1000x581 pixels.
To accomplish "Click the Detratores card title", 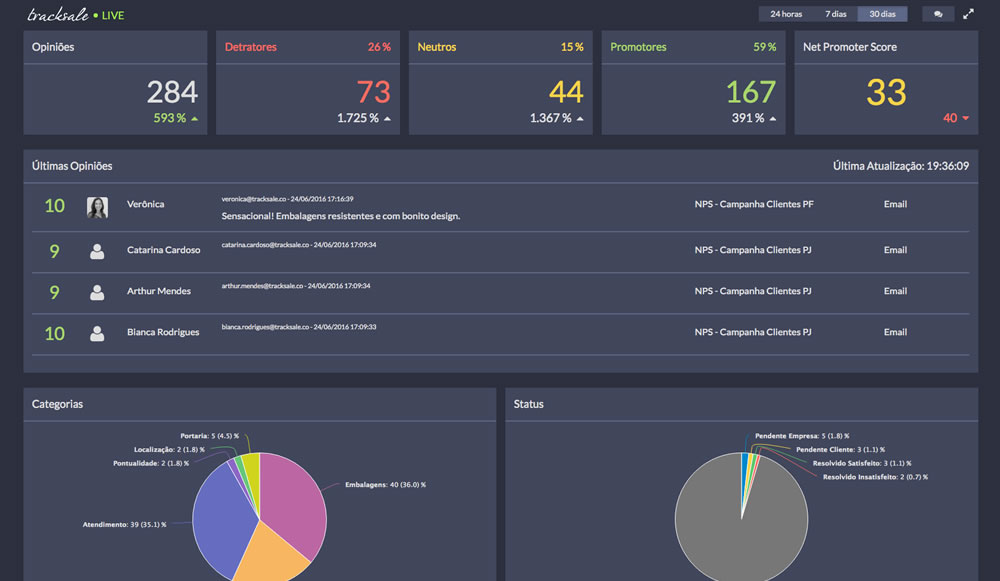I will [x=251, y=47].
